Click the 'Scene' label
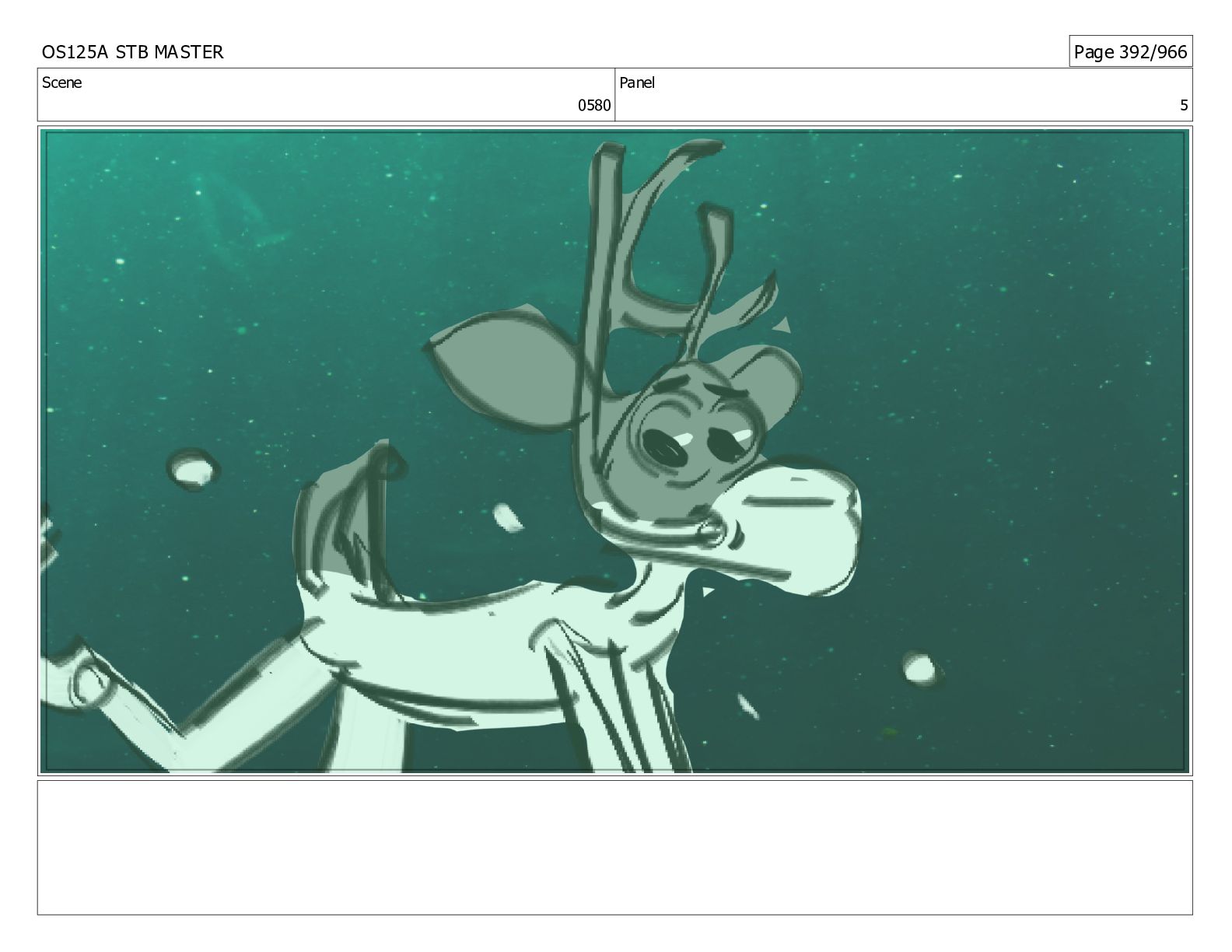 61,82
